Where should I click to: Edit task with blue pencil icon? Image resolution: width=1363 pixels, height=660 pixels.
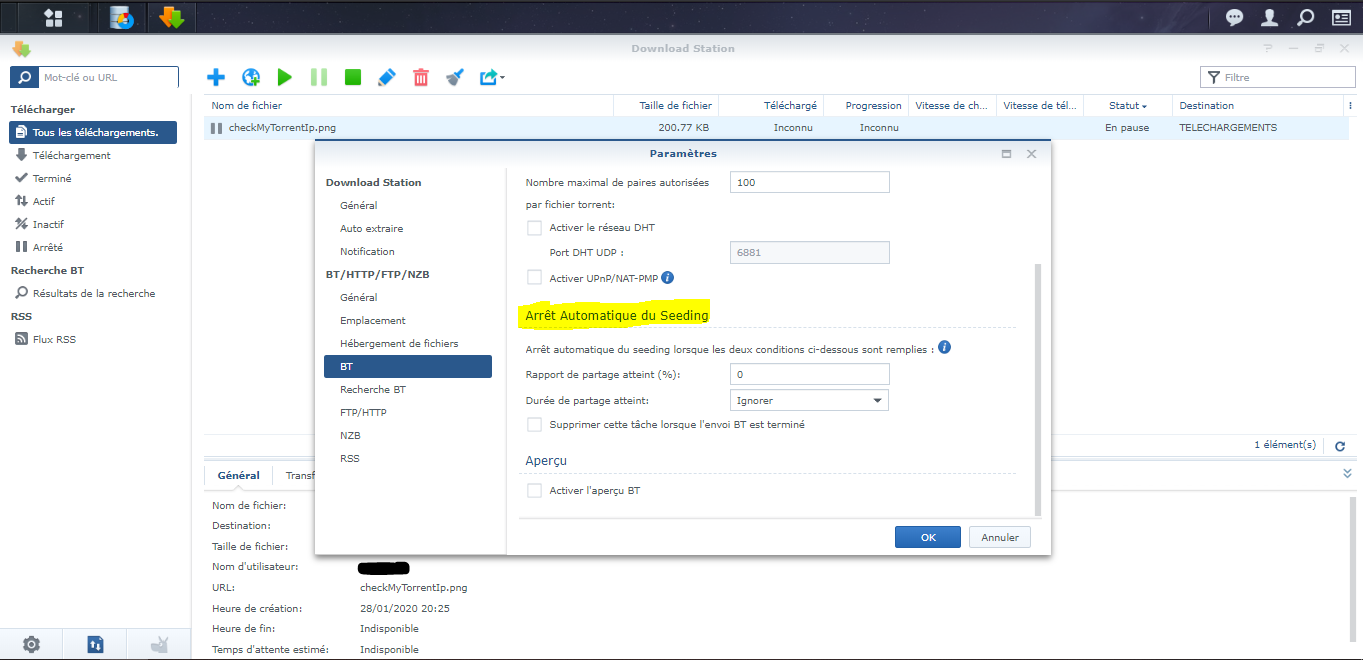[x=387, y=77]
